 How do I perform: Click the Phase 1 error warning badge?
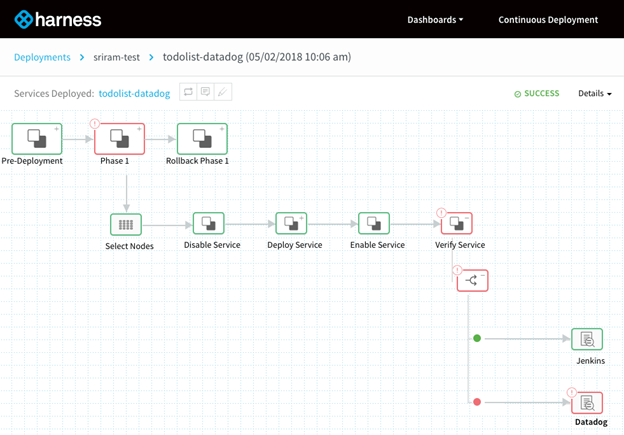94,123
